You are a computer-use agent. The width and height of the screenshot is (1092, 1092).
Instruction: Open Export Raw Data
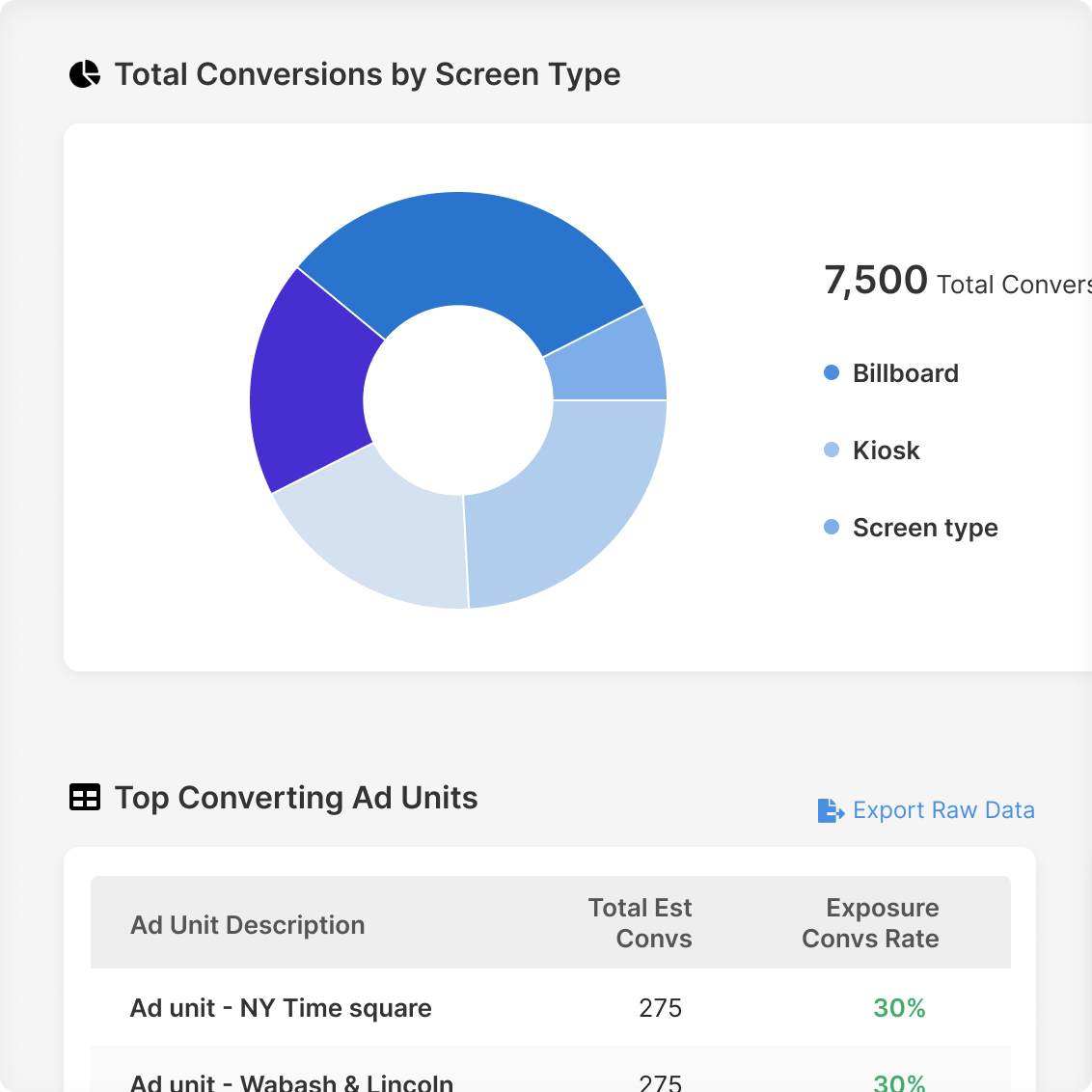943,810
